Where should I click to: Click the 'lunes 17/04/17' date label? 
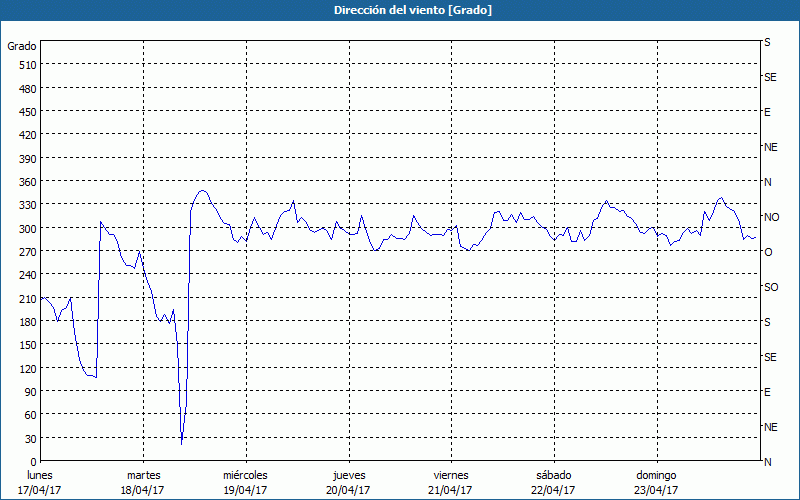point(39,483)
